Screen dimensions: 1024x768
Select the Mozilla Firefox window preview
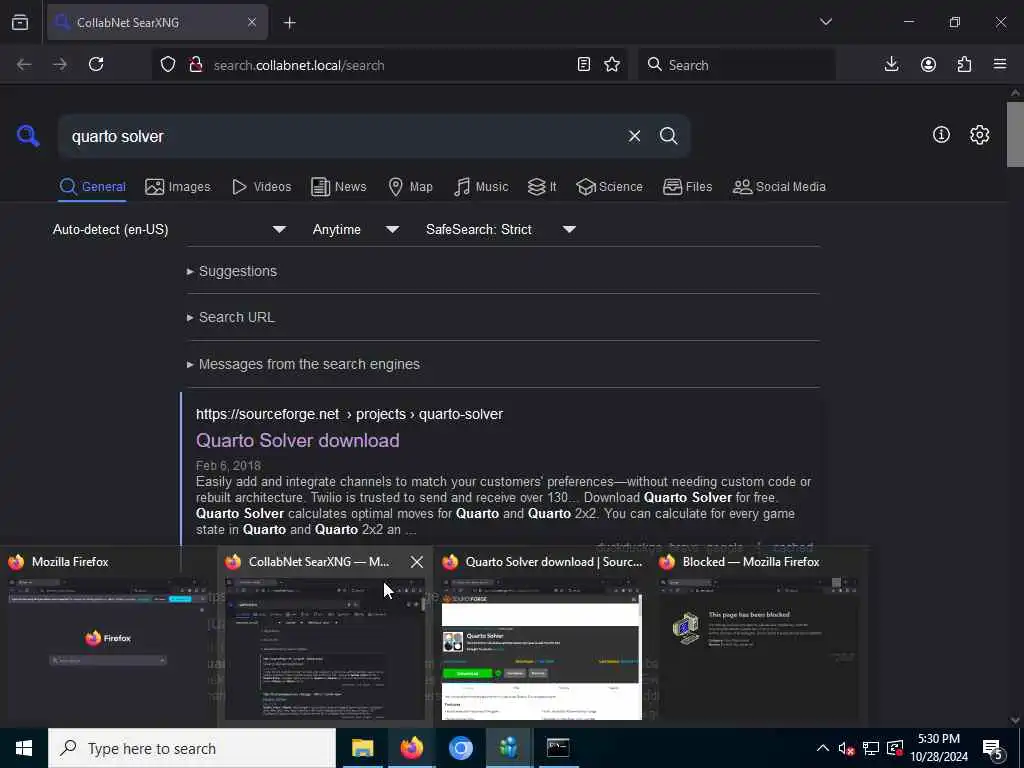108,637
